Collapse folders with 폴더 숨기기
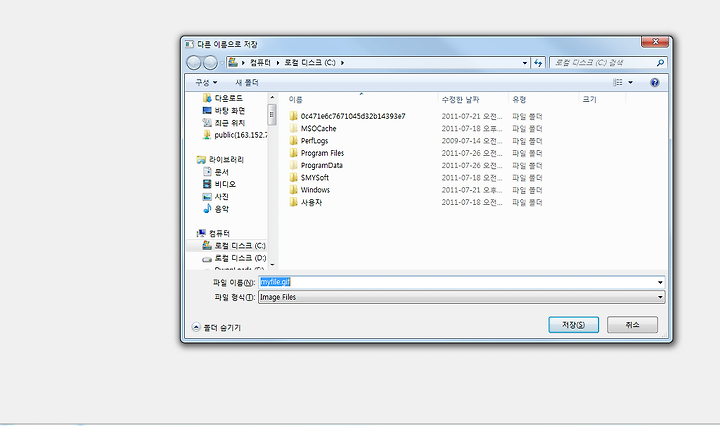 tap(216, 327)
